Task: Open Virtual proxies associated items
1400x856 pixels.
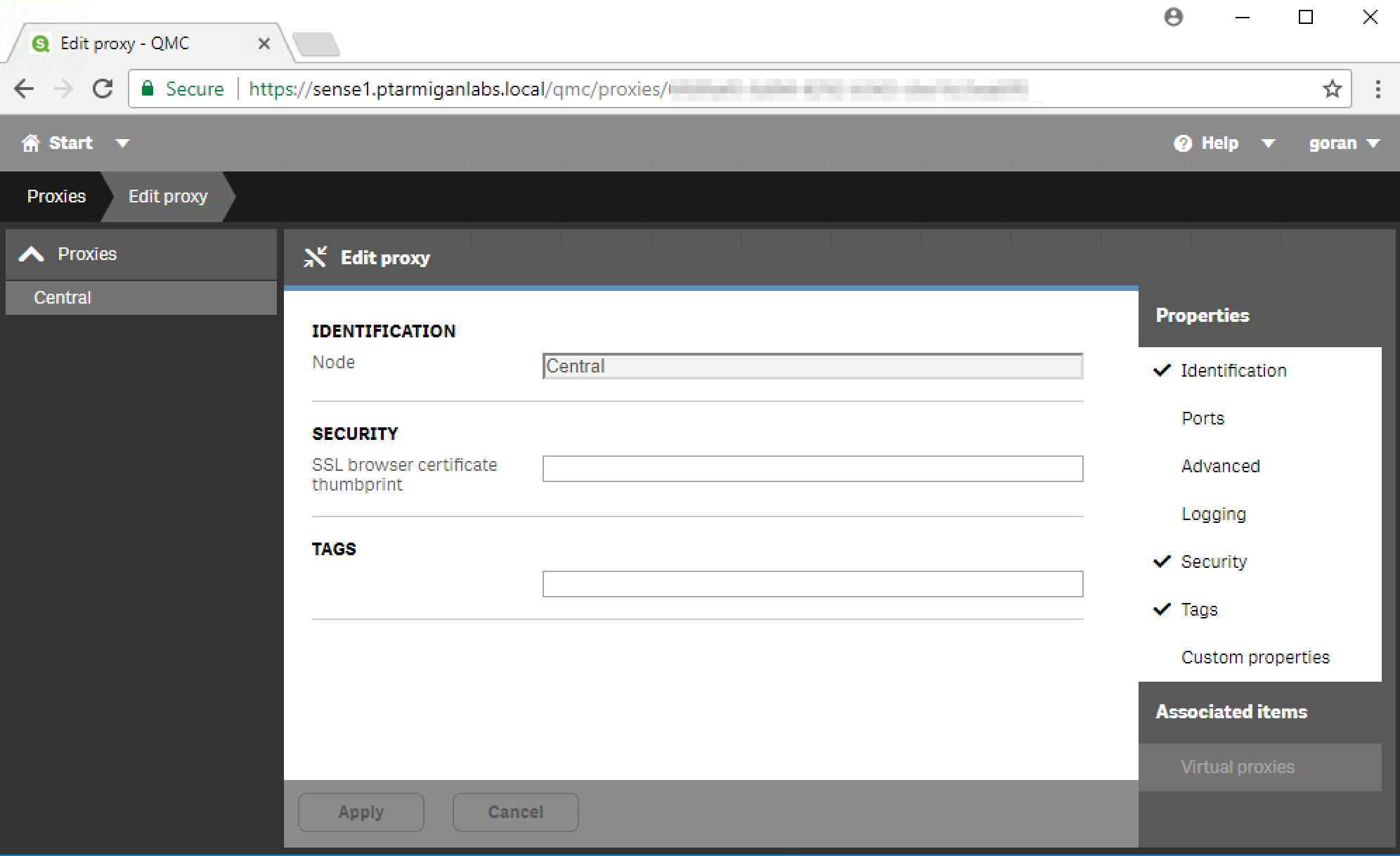Action: 1260,767
